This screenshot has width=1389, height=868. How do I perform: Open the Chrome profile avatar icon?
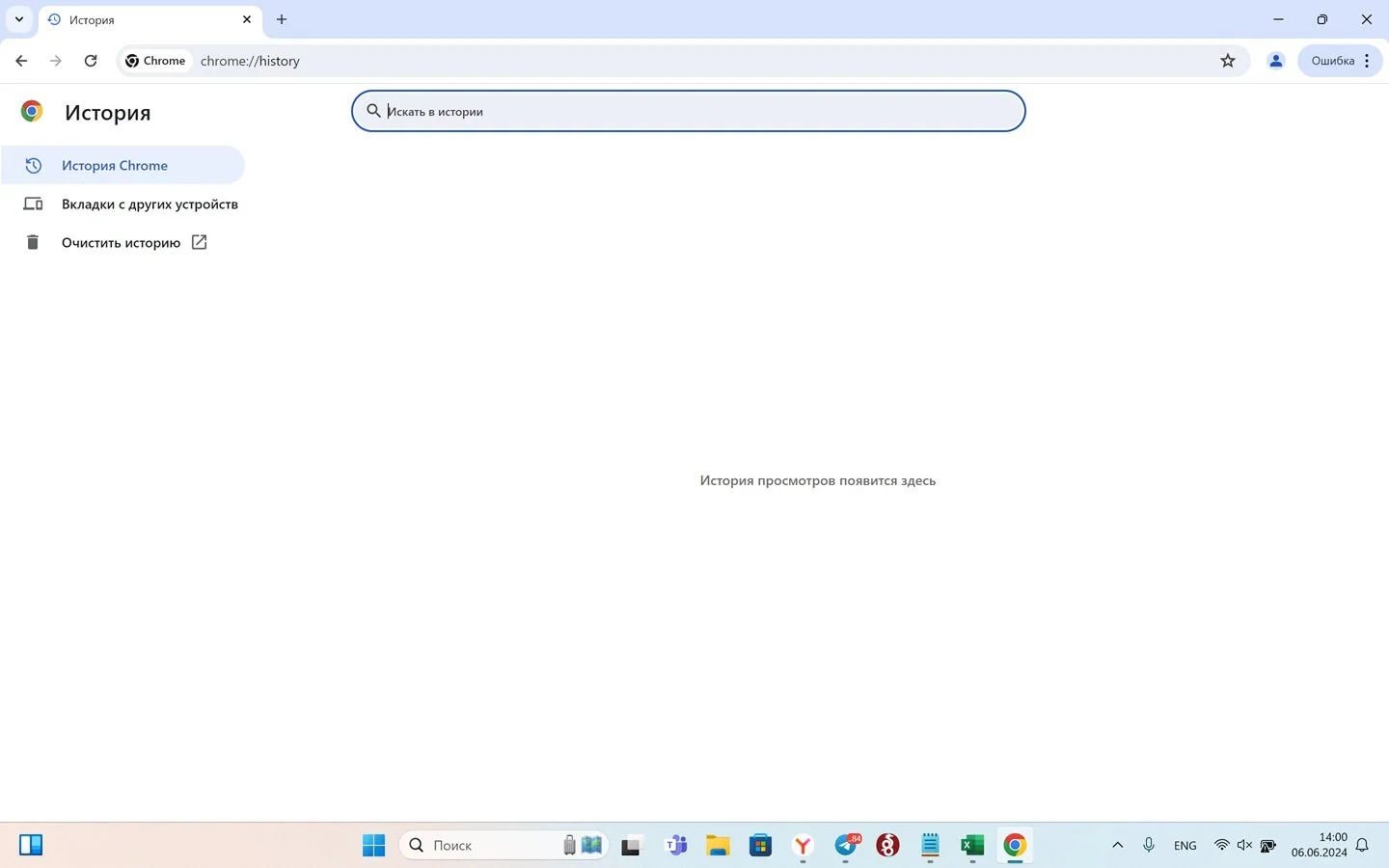1275,61
